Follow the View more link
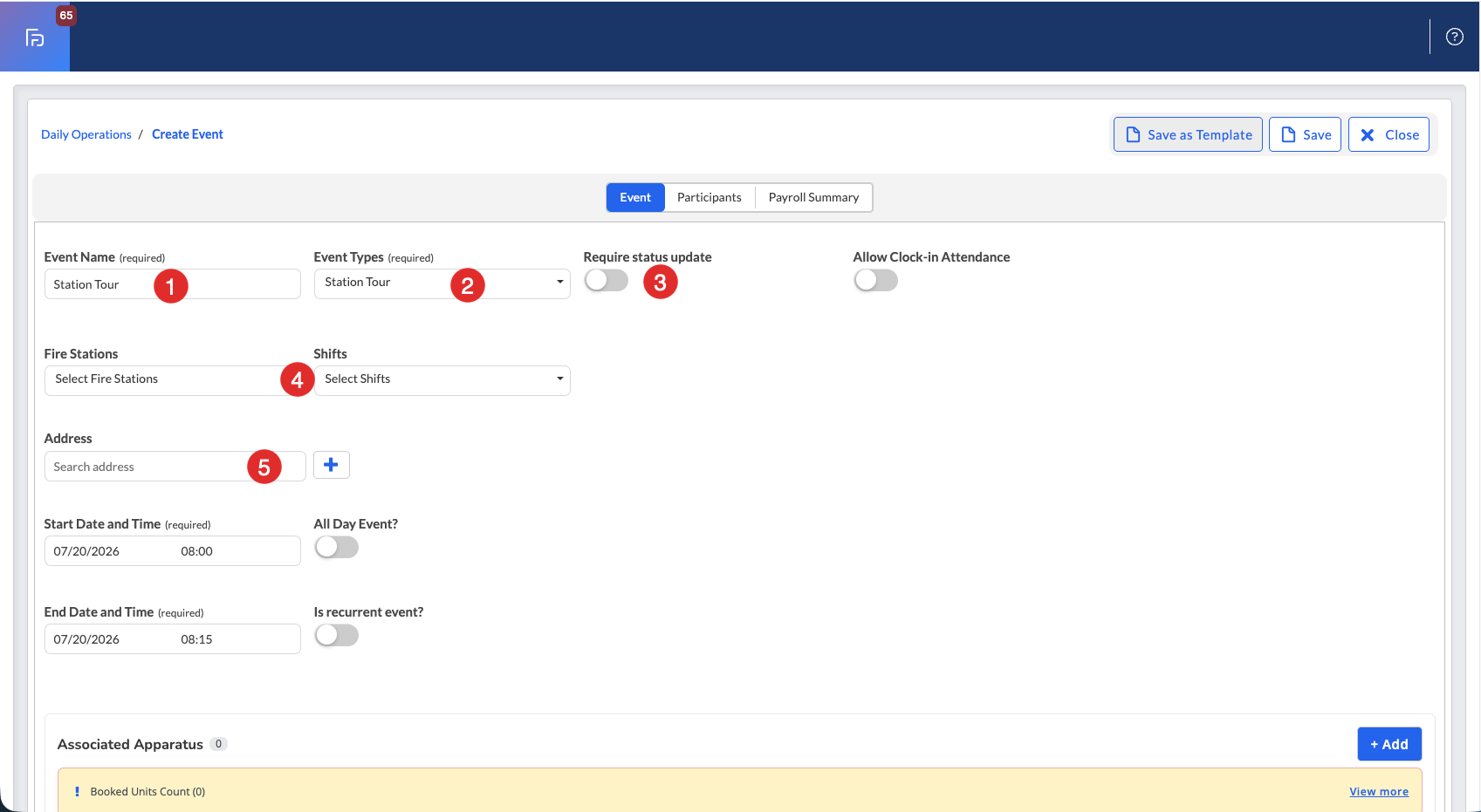Viewport: 1481px width, 812px height. pyautogui.click(x=1379, y=792)
